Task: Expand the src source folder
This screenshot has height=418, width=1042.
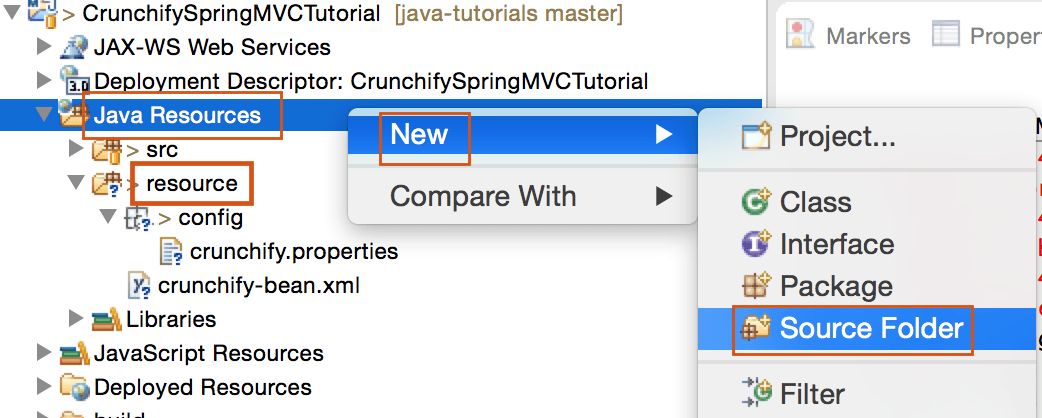Action: (77, 149)
